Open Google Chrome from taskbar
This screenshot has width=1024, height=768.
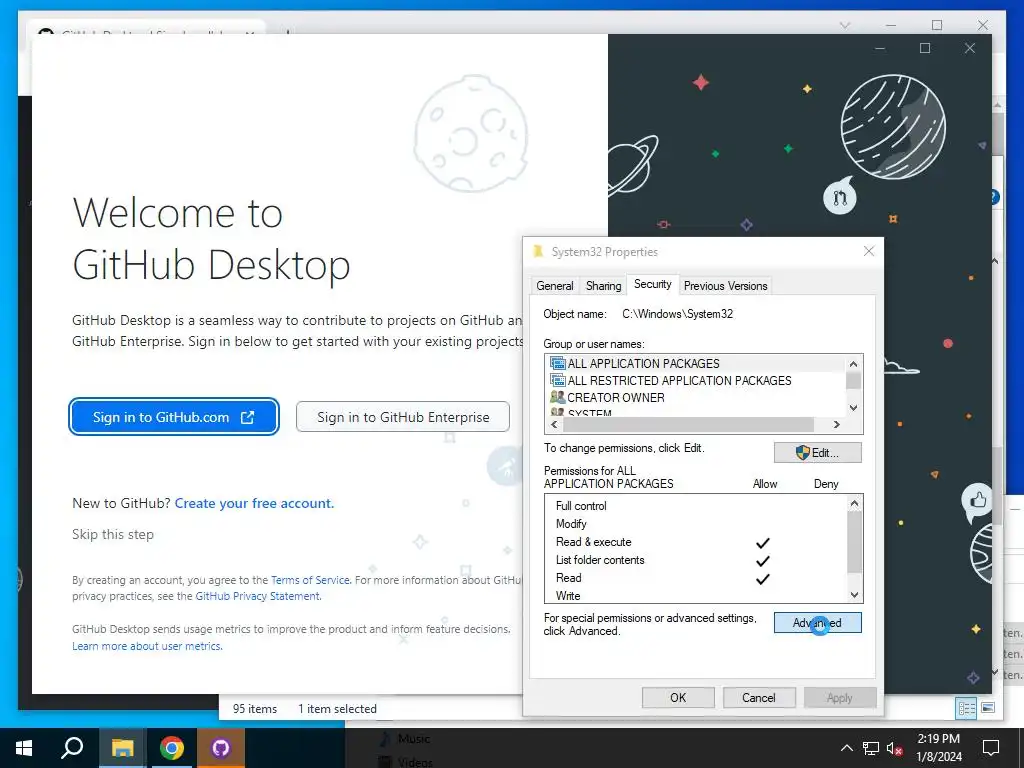click(x=172, y=748)
